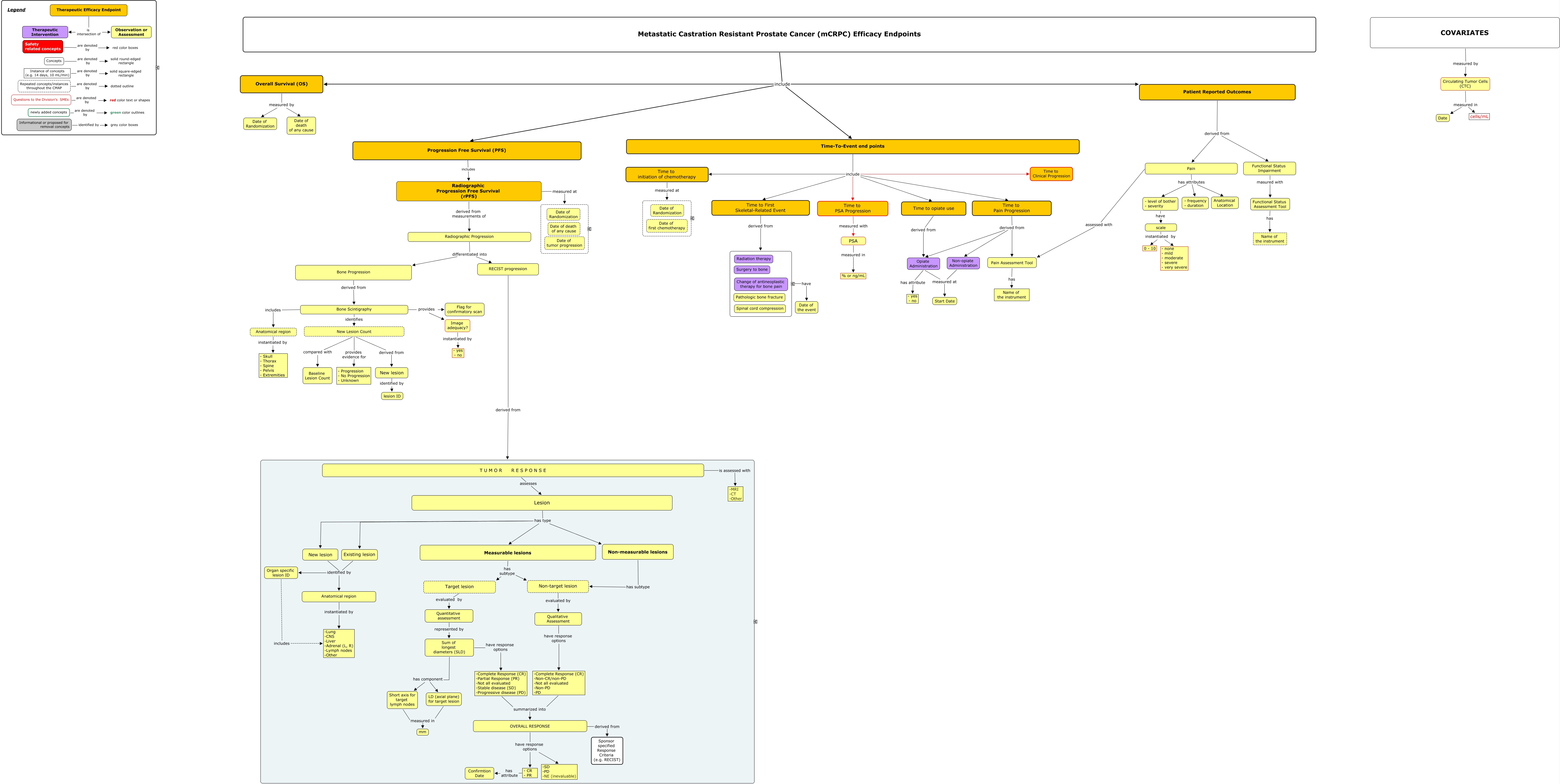Image resolution: width=1560 pixels, height=784 pixels.
Task: Click the Progression Free Survival (PFS) node
Action: [x=466, y=150]
